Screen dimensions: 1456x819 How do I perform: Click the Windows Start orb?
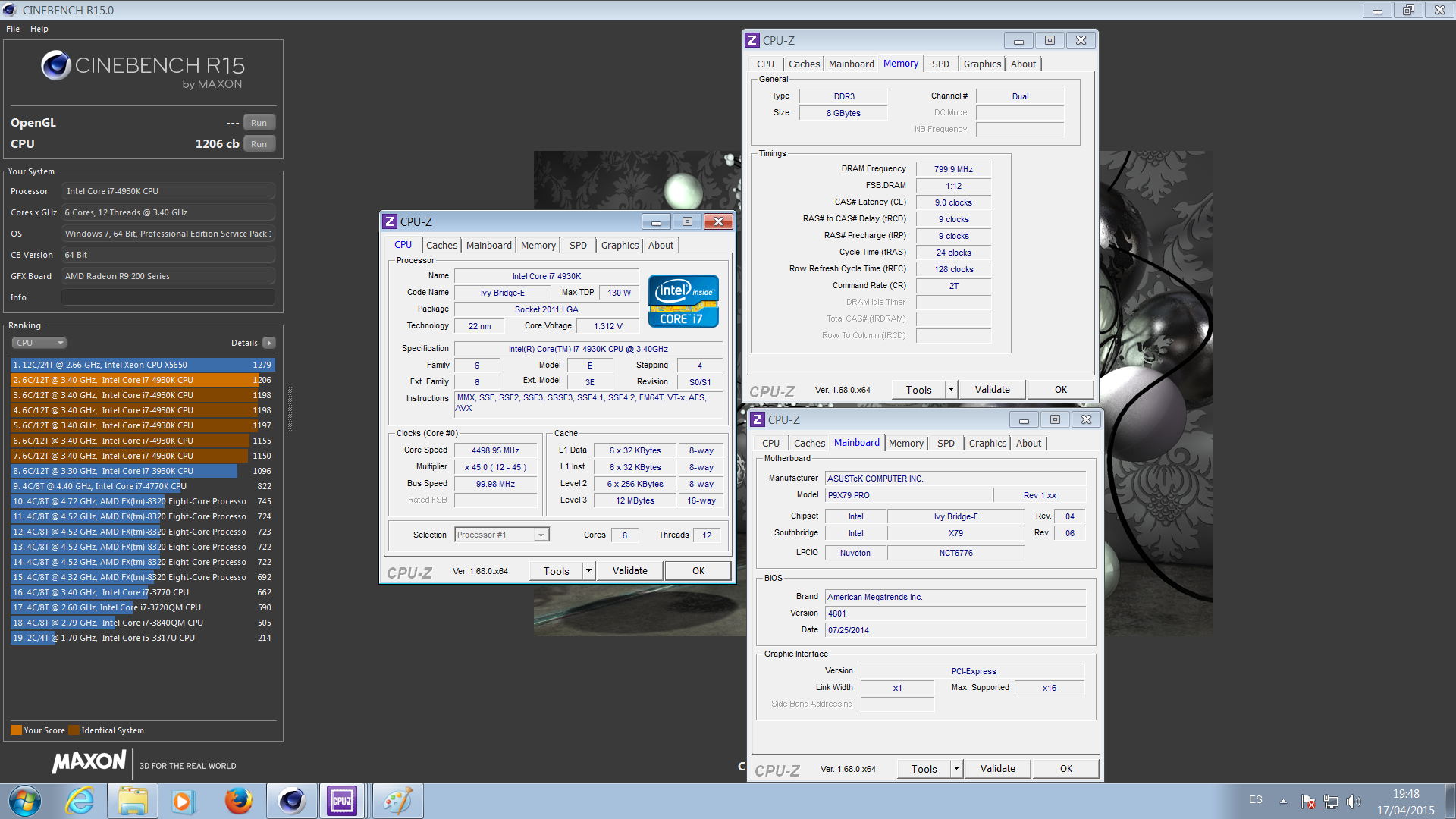[x=25, y=801]
